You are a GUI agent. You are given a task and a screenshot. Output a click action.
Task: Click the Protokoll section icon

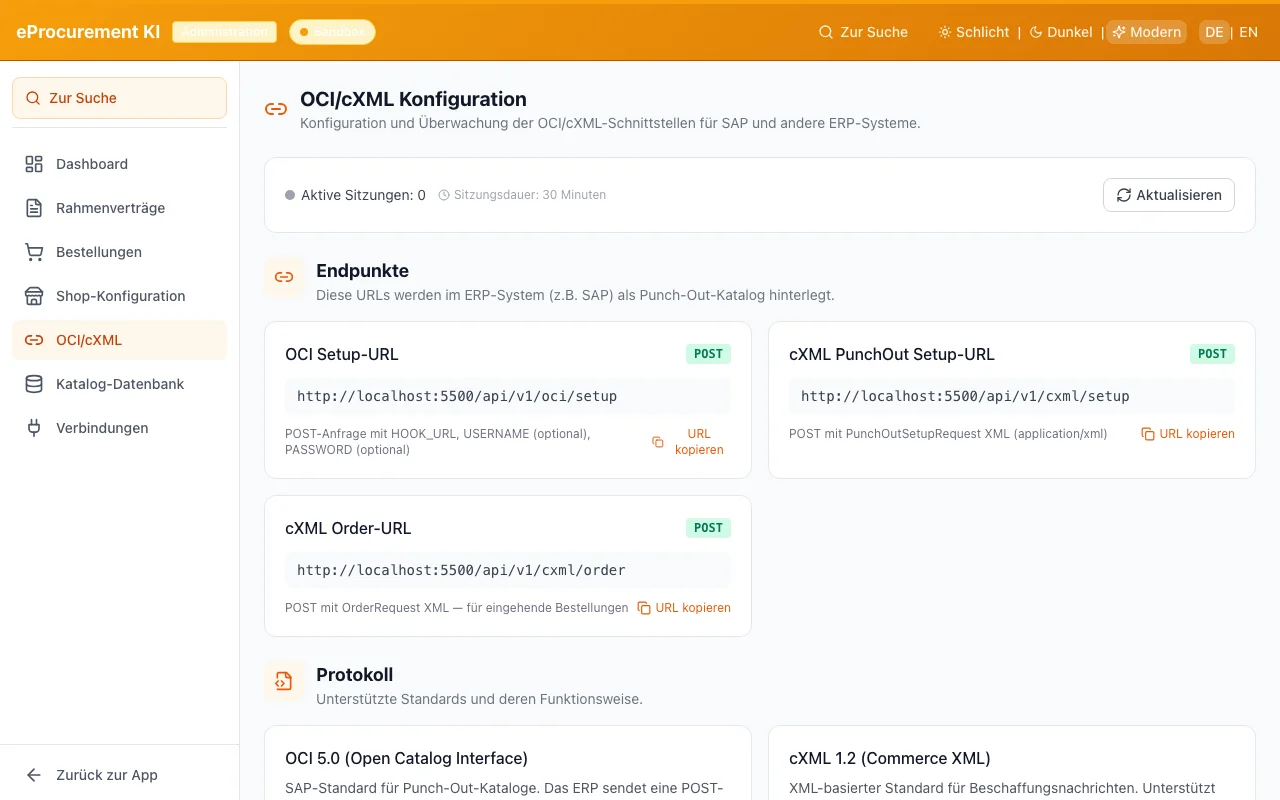coord(284,681)
